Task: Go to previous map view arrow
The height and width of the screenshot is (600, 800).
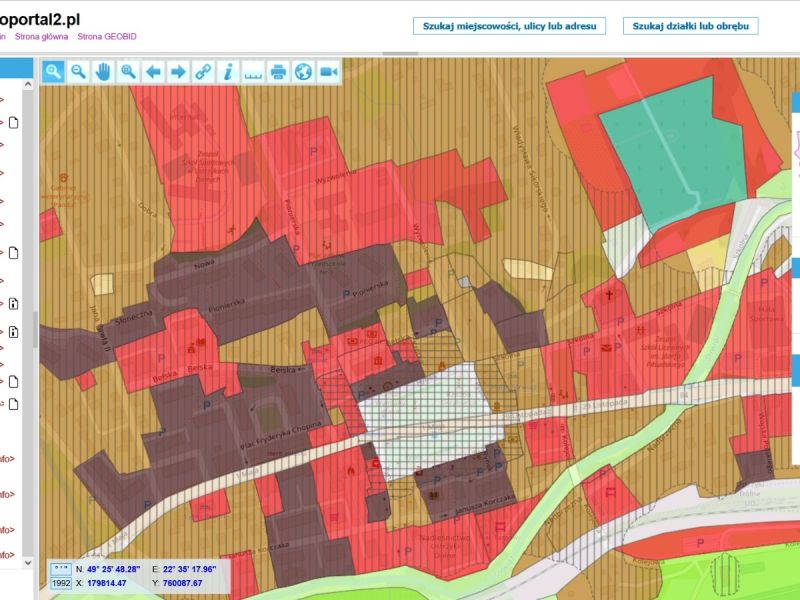Action: [153, 71]
